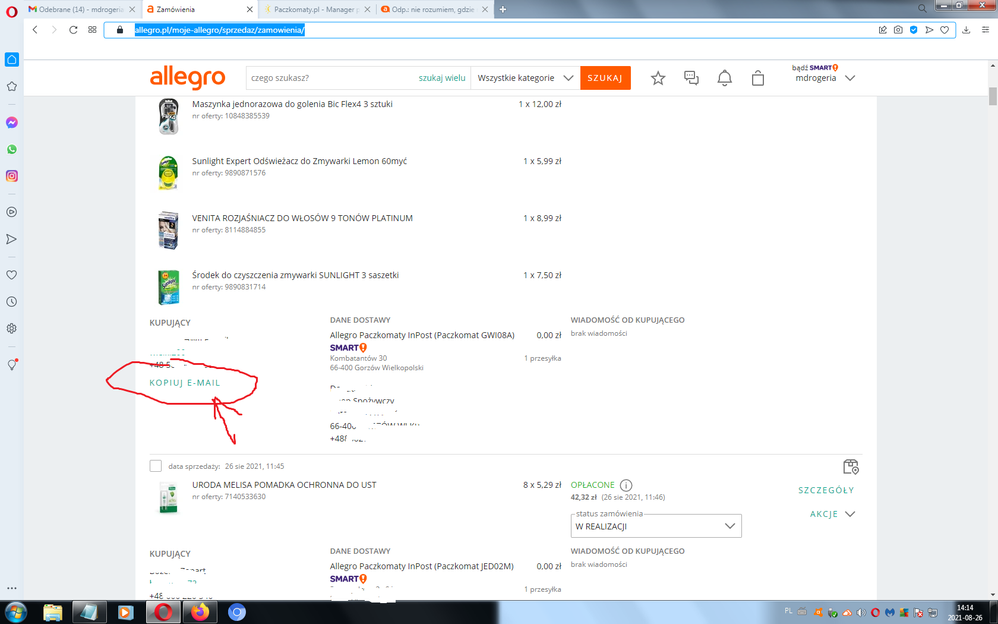
Task: Open Sunlight Expert Odświeżacz product thumbnail
Action: coord(168,172)
